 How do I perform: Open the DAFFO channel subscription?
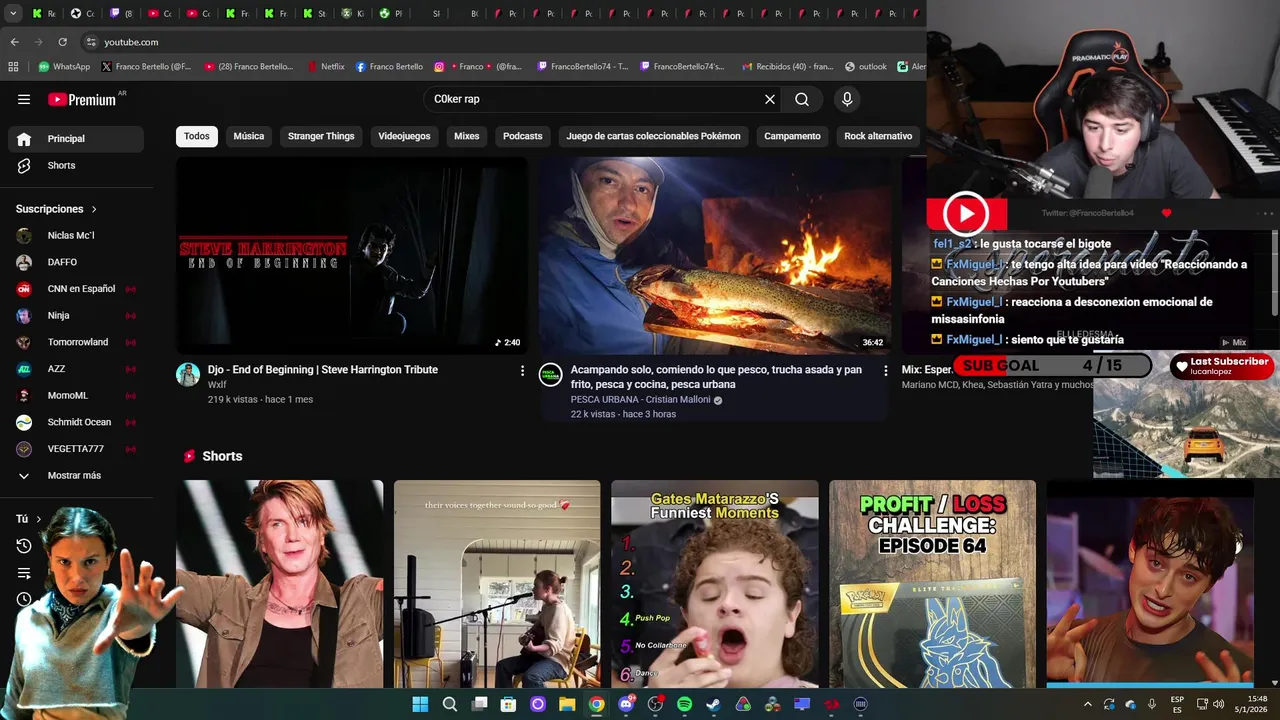(x=76, y=262)
